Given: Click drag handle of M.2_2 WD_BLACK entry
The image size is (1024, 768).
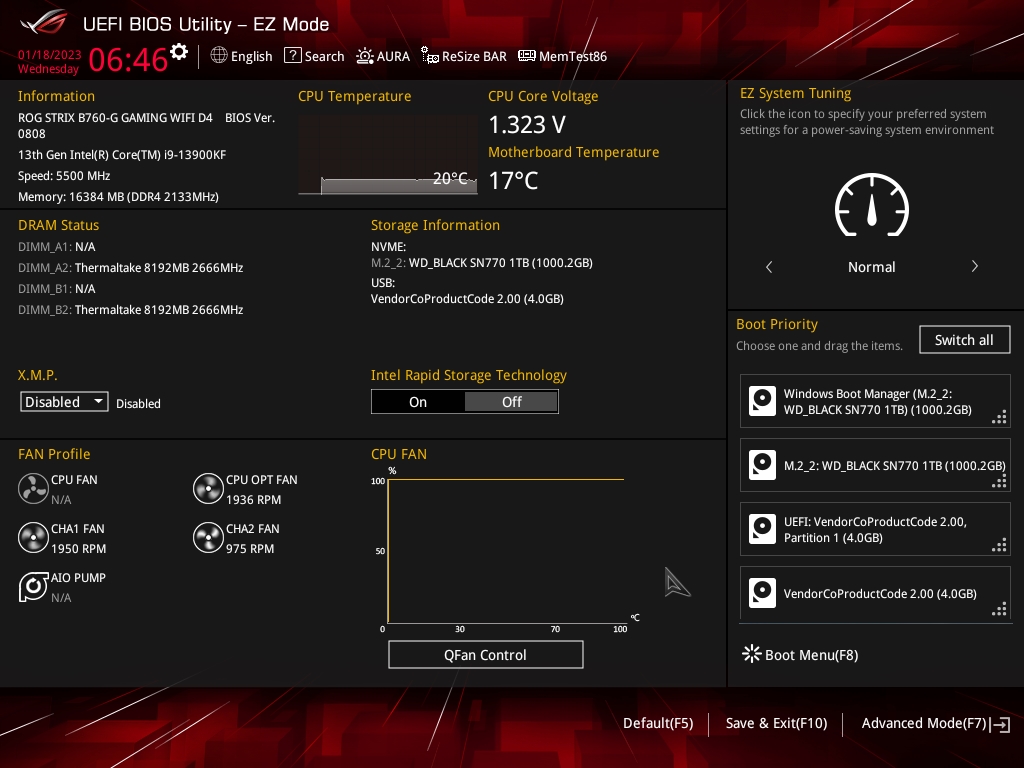Looking at the screenshot, I should pyautogui.click(x=999, y=481).
